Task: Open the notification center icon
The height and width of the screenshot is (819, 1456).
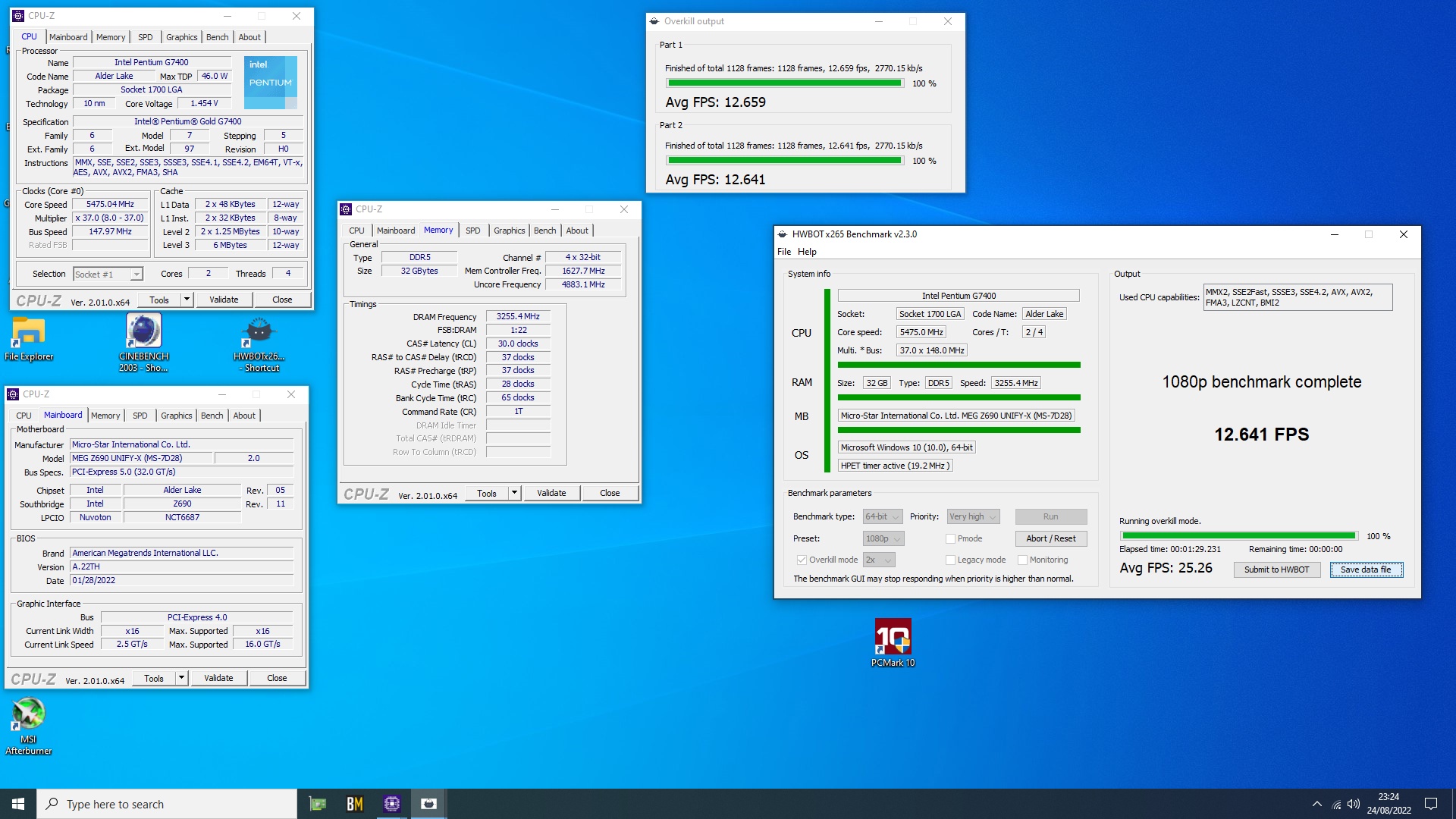Action: pyautogui.click(x=1431, y=804)
